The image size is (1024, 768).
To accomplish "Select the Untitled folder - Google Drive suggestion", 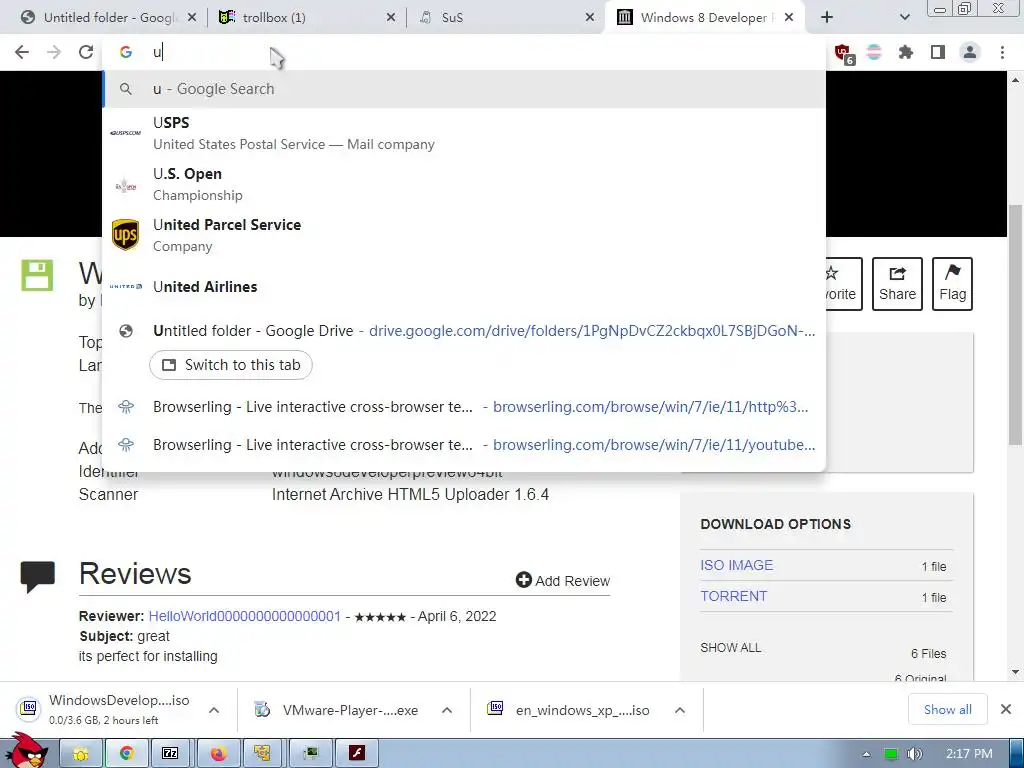I will click(464, 331).
